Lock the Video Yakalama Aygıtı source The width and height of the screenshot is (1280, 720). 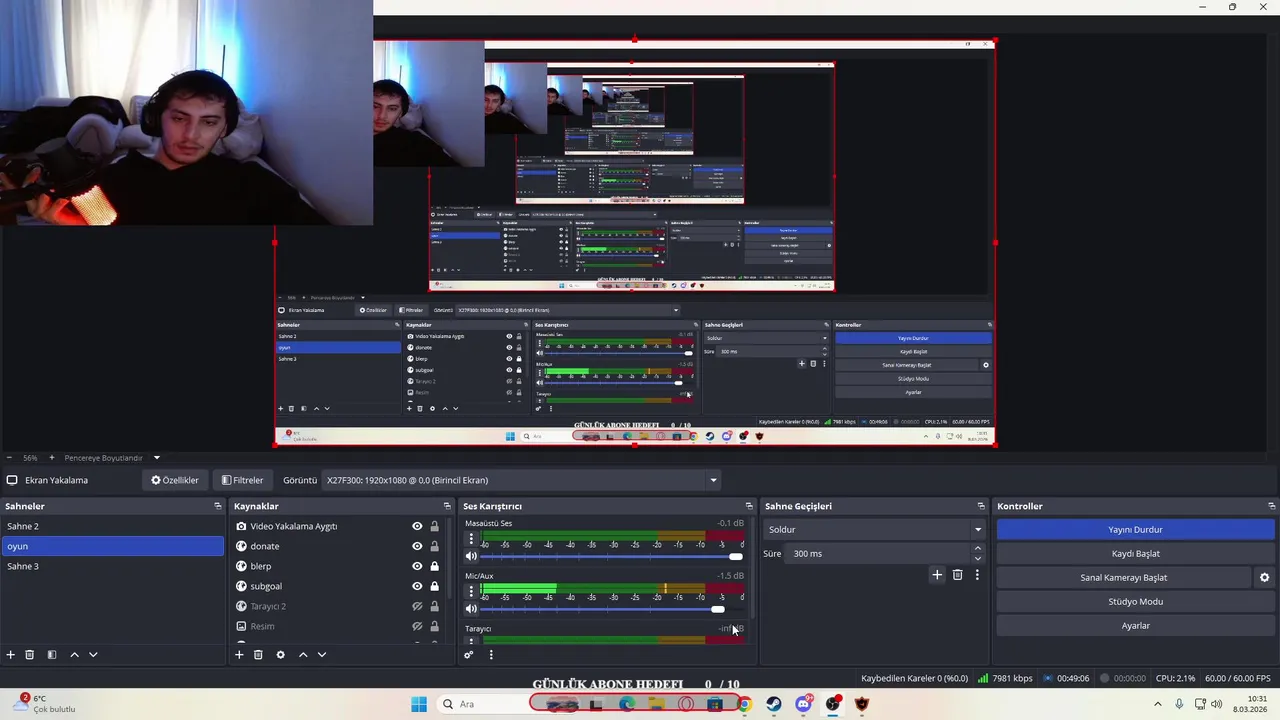[x=434, y=526]
